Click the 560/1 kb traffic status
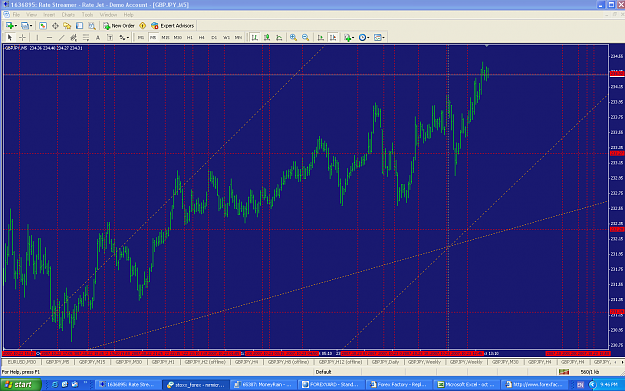Screen dimensions: 625x391 point(590,372)
